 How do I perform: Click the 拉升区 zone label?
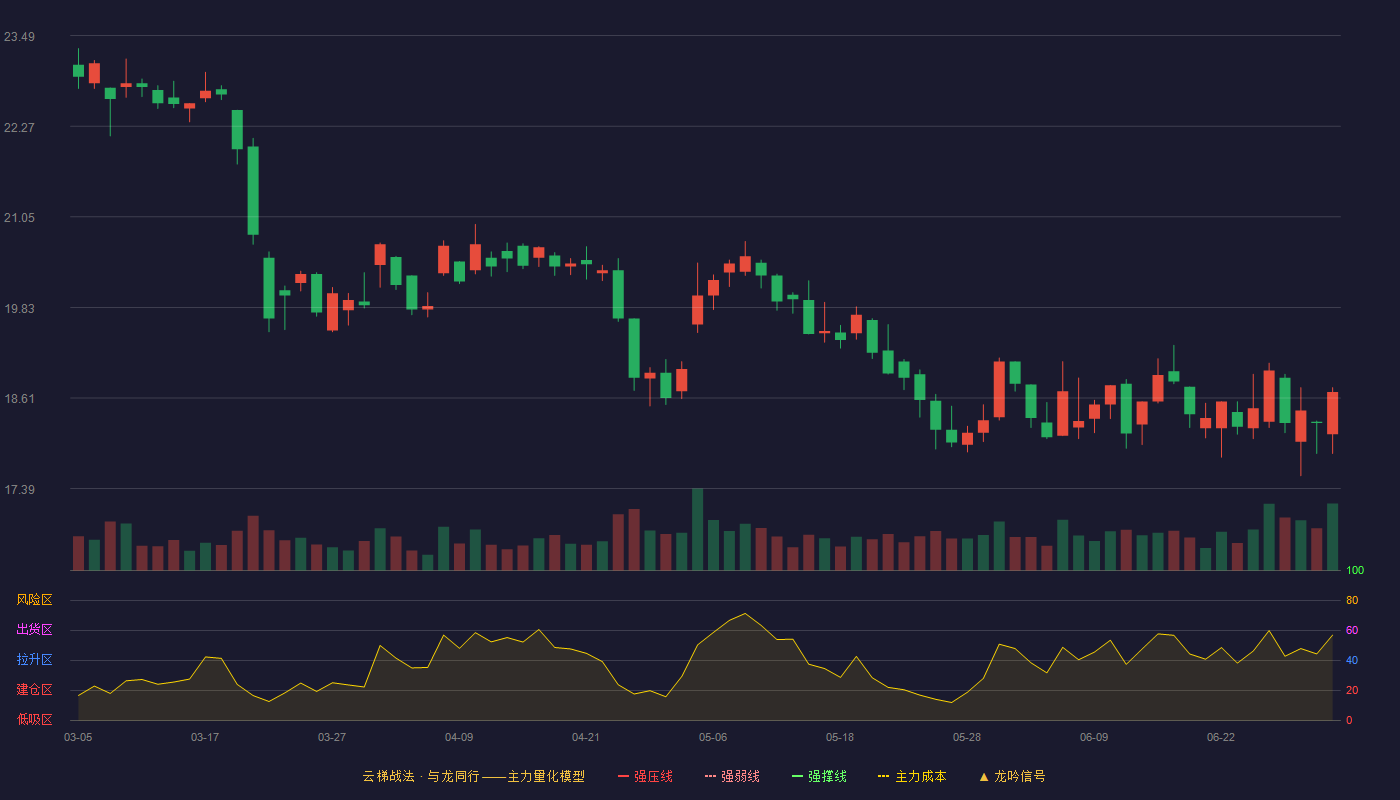(34, 660)
